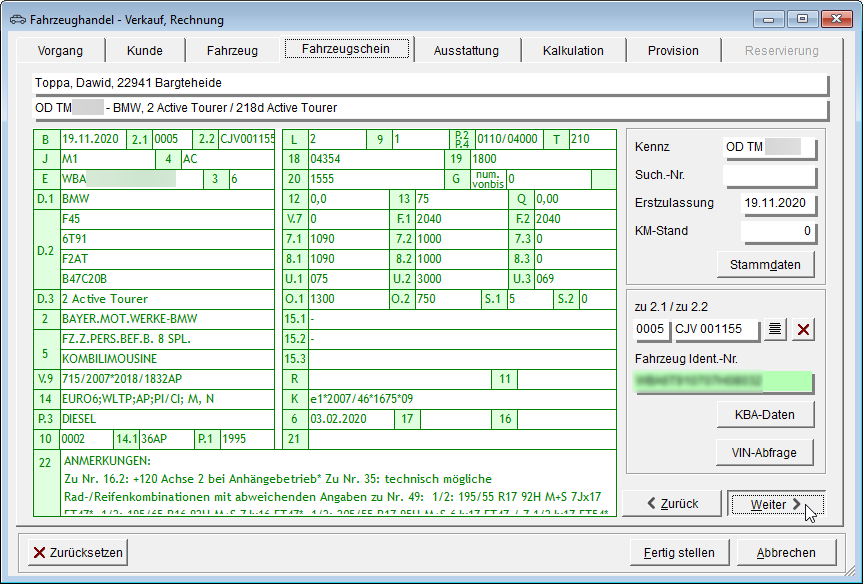Click field 14 EURO6;WLTP;AP;PI/CI; M, N

point(167,399)
